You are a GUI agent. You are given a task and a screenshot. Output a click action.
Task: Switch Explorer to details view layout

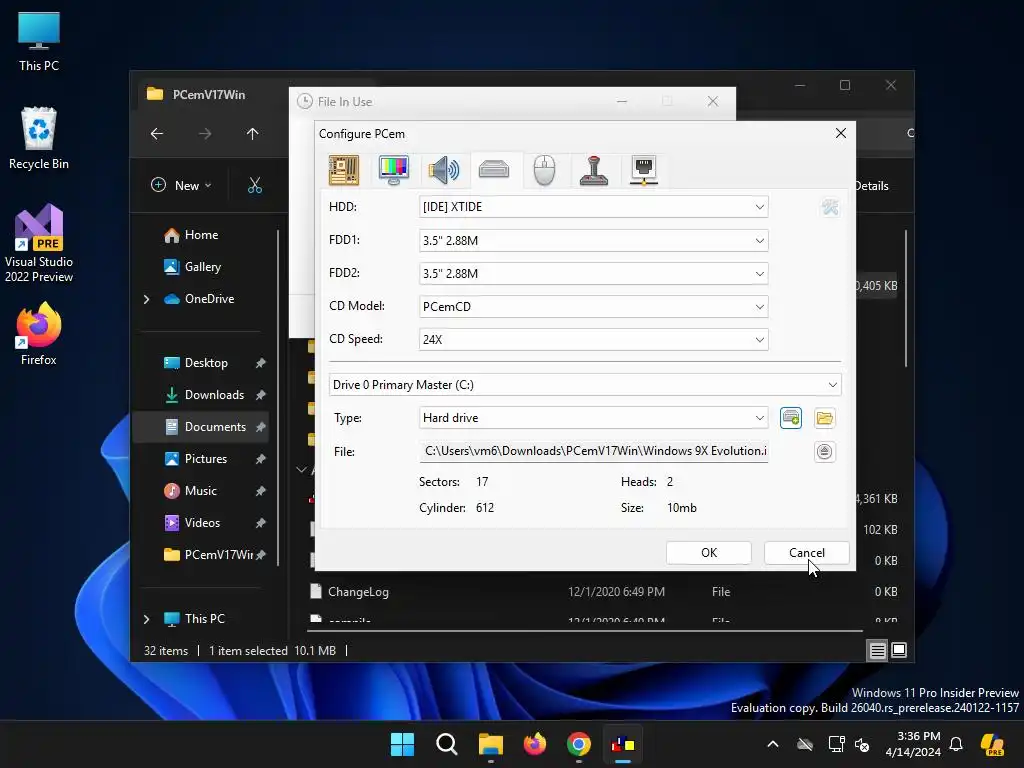[877, 650]
